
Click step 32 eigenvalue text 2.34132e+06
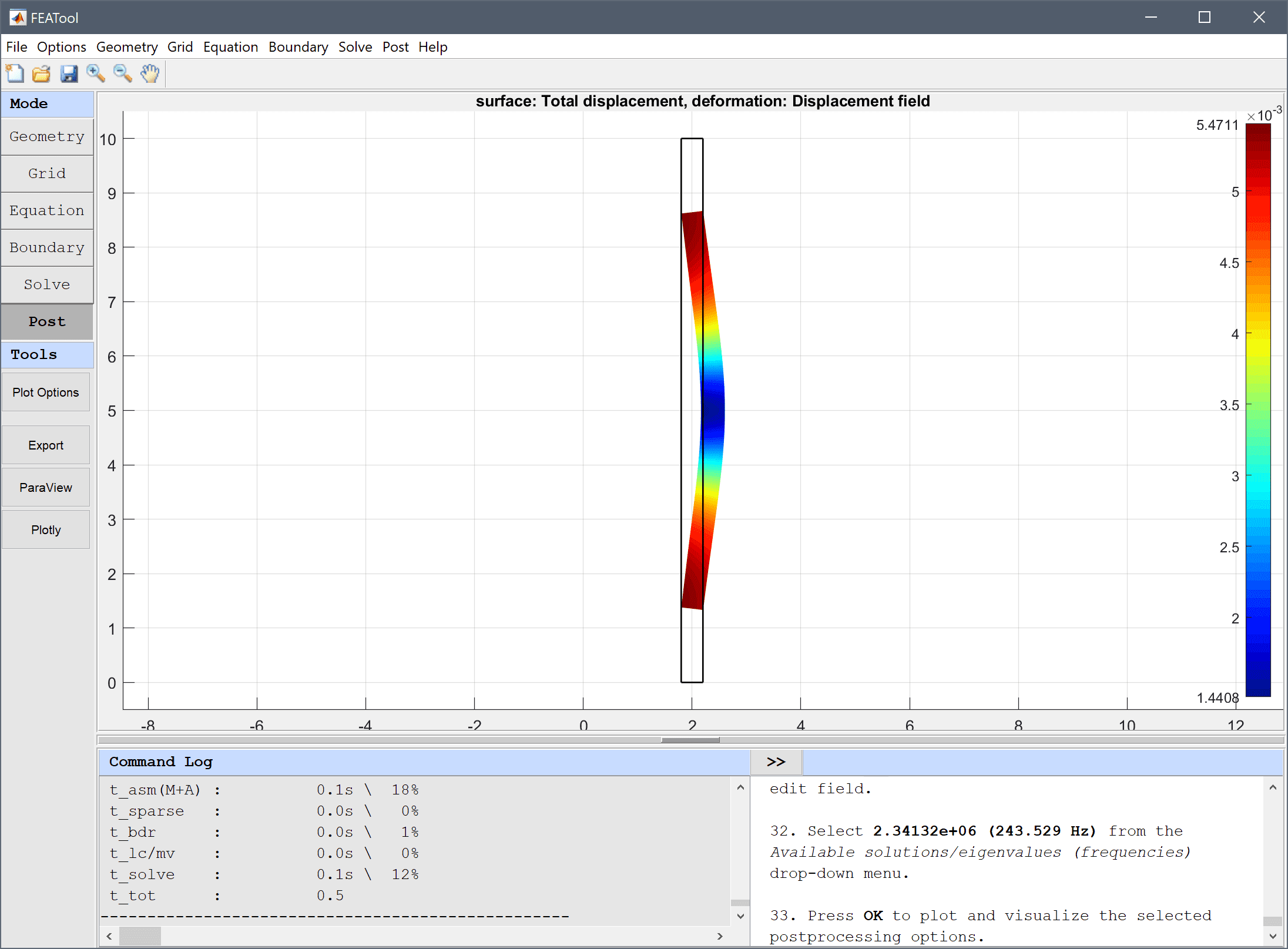925,831
